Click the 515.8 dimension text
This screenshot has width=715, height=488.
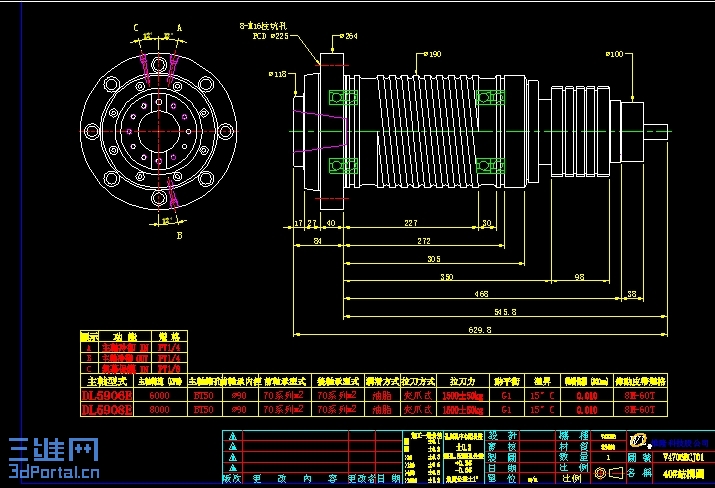(x=505, y=312)
